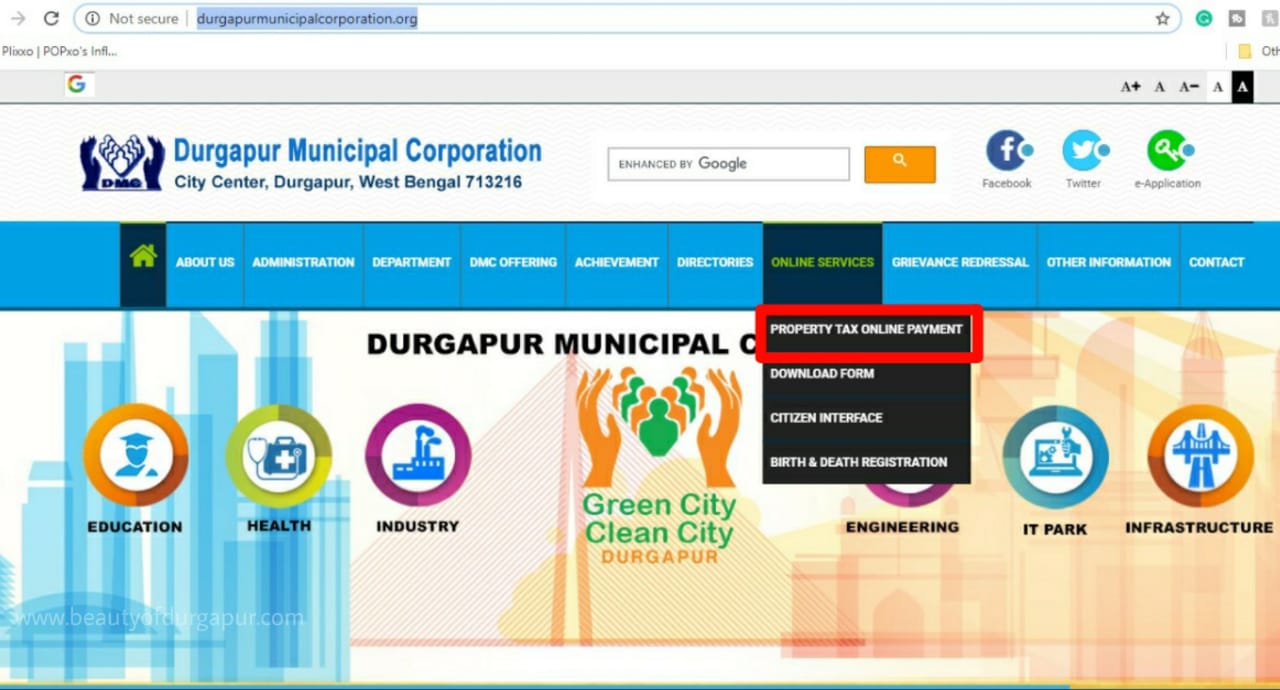Expand the DMC Offering menu
1280x690 pixels.
click(x=512, y=261)
